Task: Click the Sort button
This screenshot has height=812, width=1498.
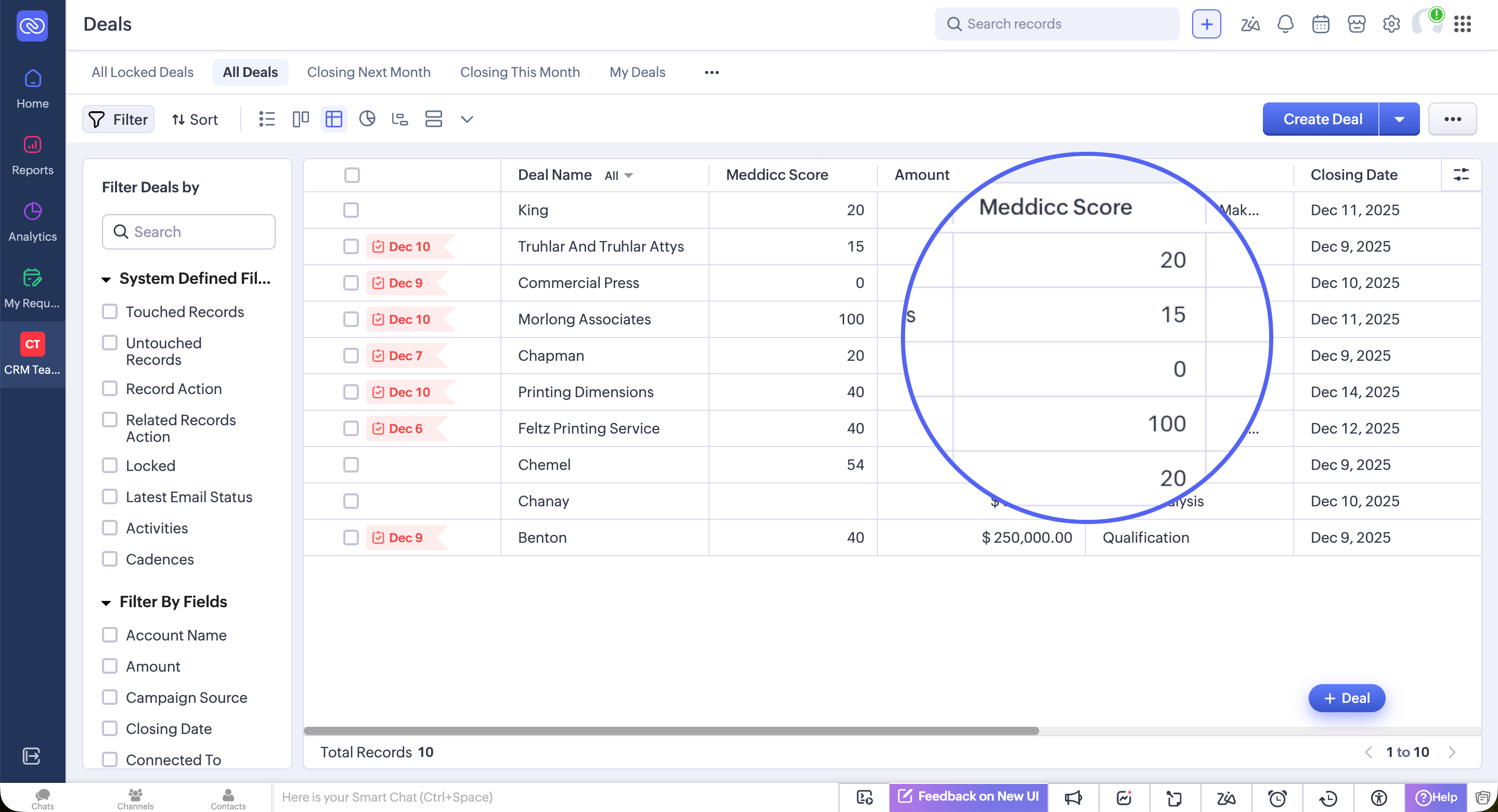Action: pos(195,119)
